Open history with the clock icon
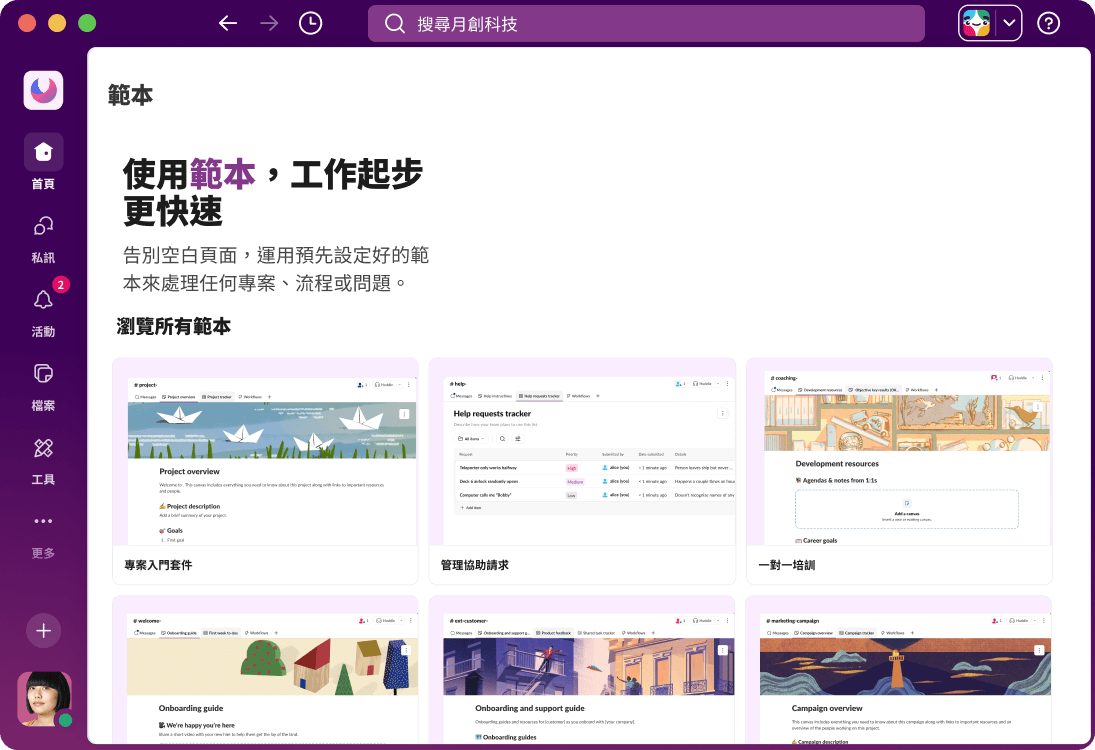Screen dimensions: 1095x750 [x=310, y=22]
